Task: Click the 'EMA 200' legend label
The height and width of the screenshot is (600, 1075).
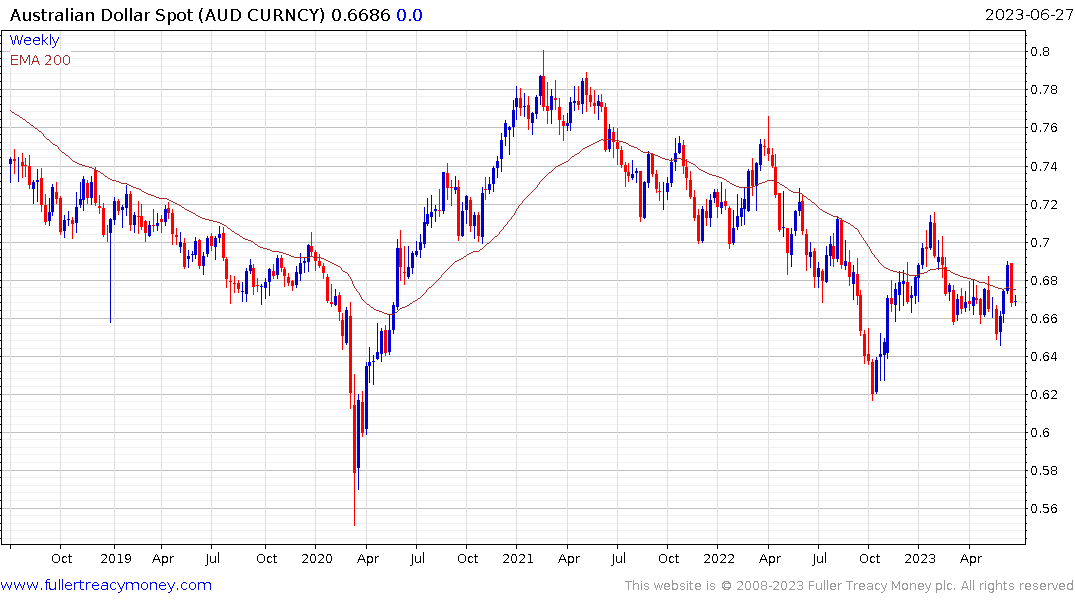Action: pyautogui.click(x=40, y=60)
